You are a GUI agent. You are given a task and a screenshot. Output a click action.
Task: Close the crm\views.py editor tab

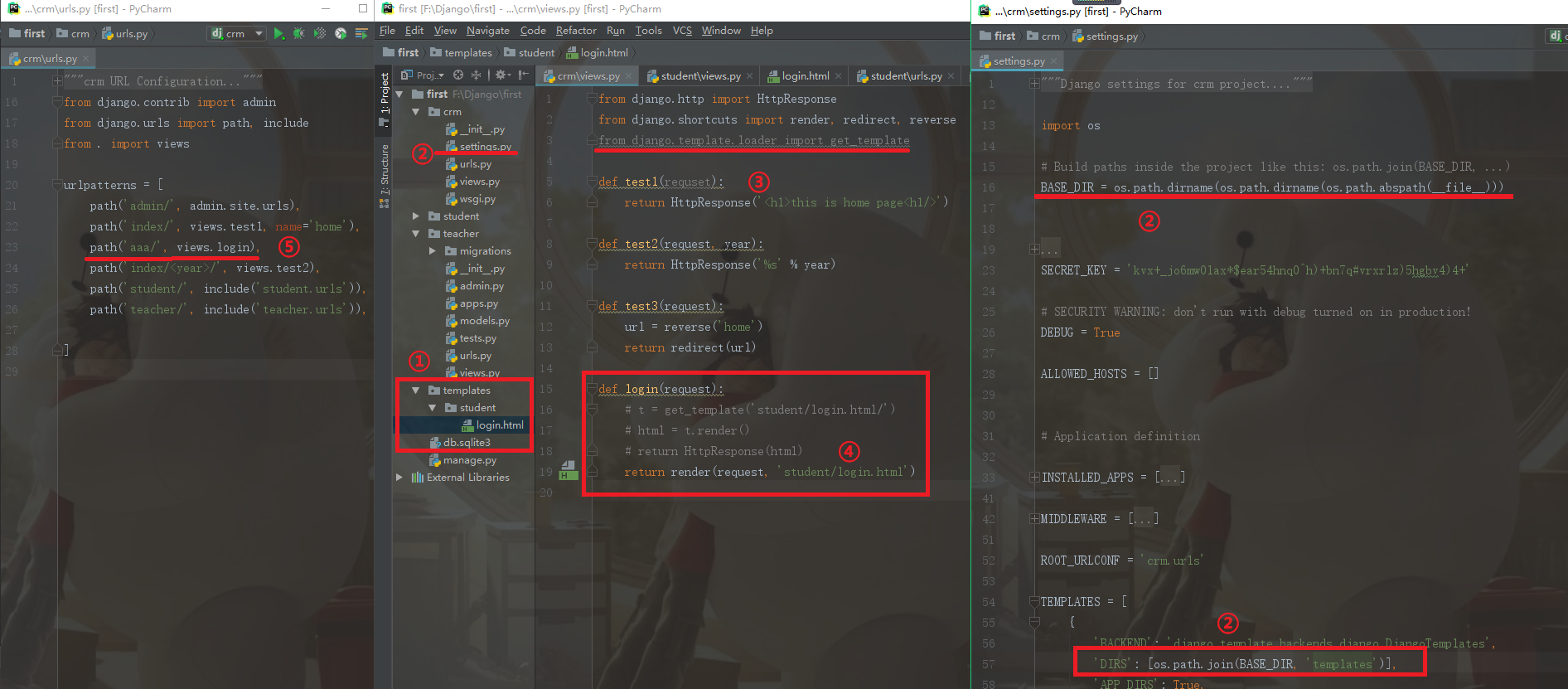[x=628, y=76]
